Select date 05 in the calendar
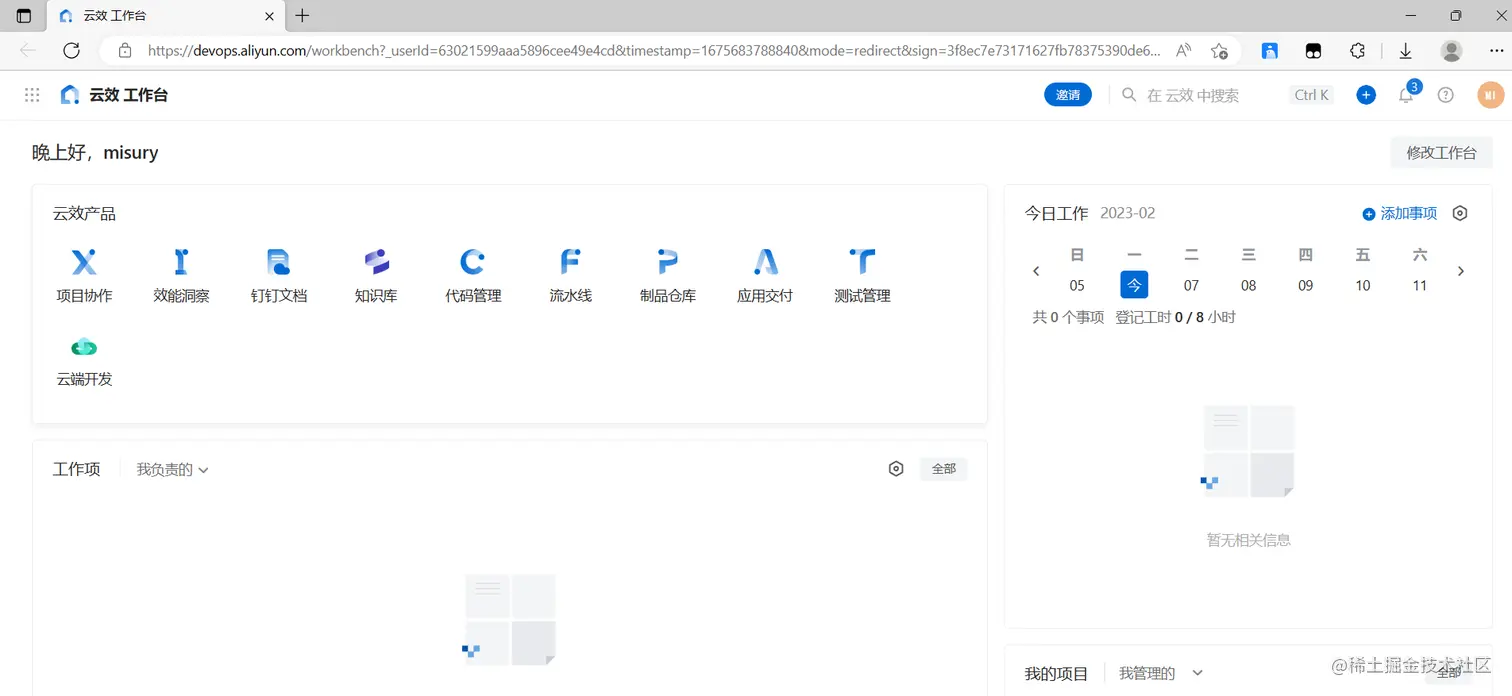 coord(1077,285)
